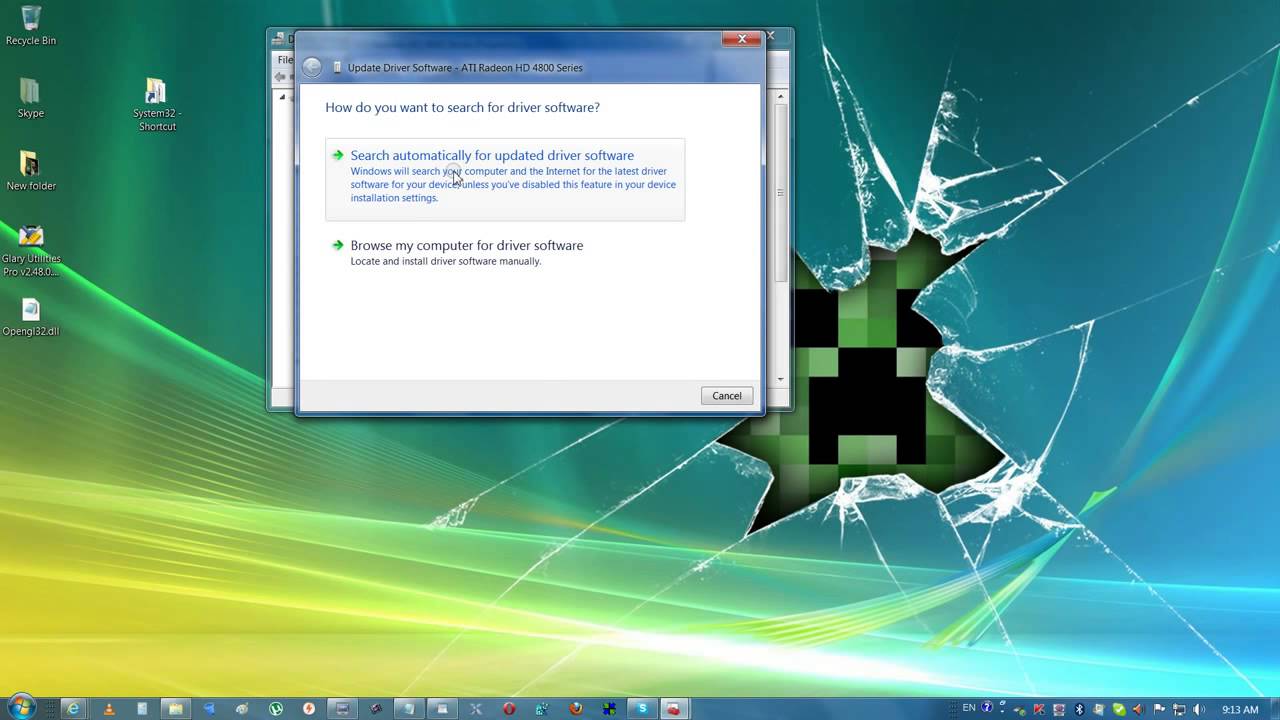Click the back arrow in Update Driver Software
1280x720 pixels.
pos(312,67)
